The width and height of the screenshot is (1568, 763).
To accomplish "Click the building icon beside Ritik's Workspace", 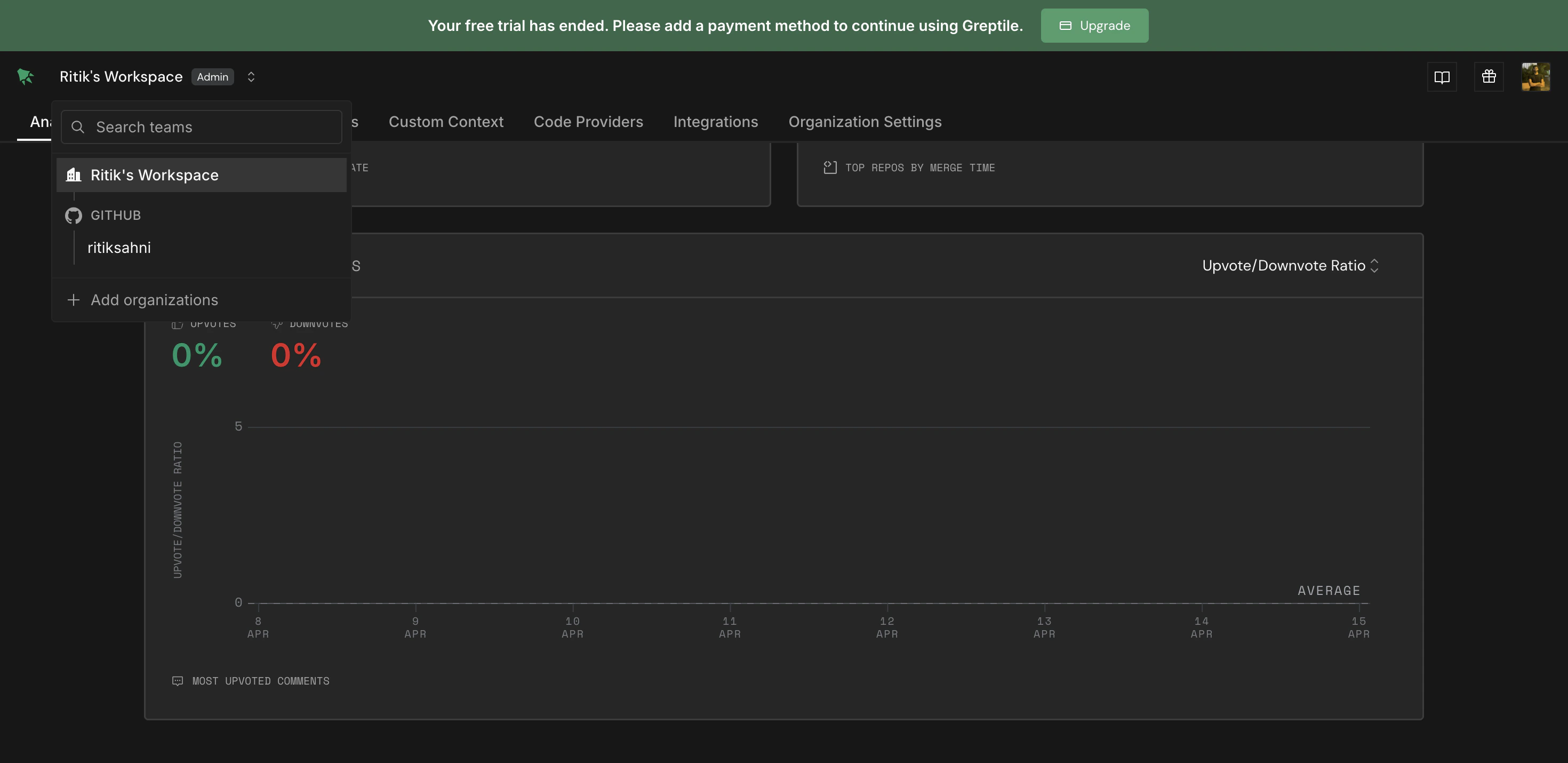I will pos(74,176).
